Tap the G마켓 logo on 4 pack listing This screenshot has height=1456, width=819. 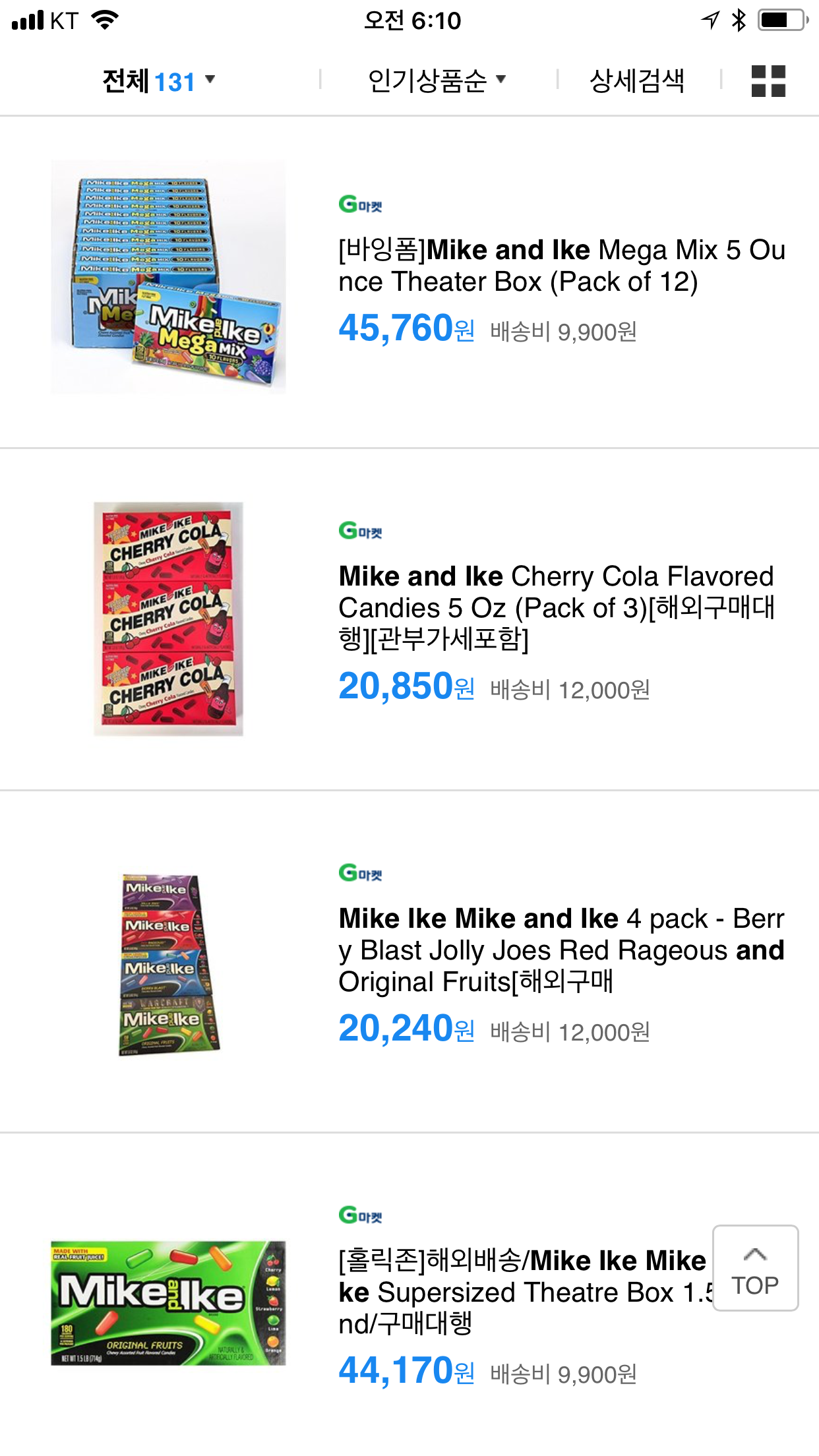[360, 873]
